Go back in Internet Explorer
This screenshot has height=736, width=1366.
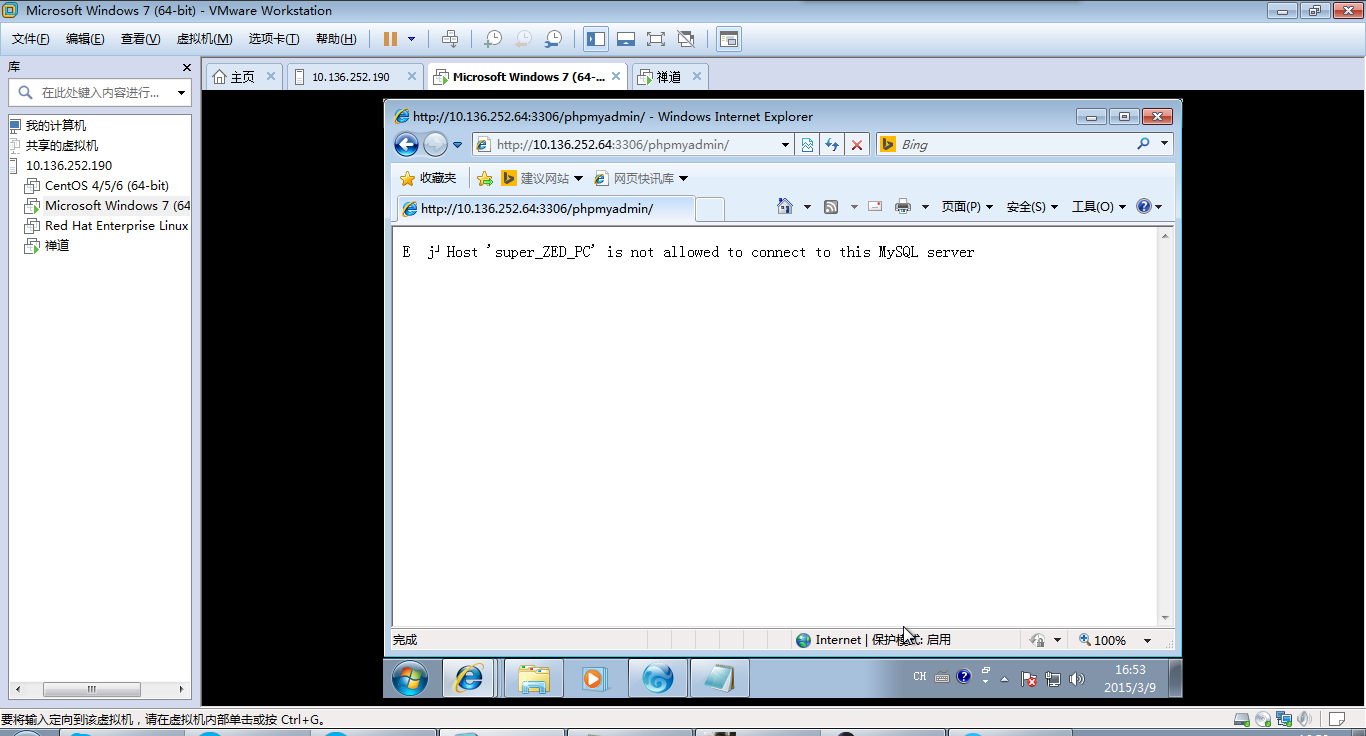tap(406, 145)
